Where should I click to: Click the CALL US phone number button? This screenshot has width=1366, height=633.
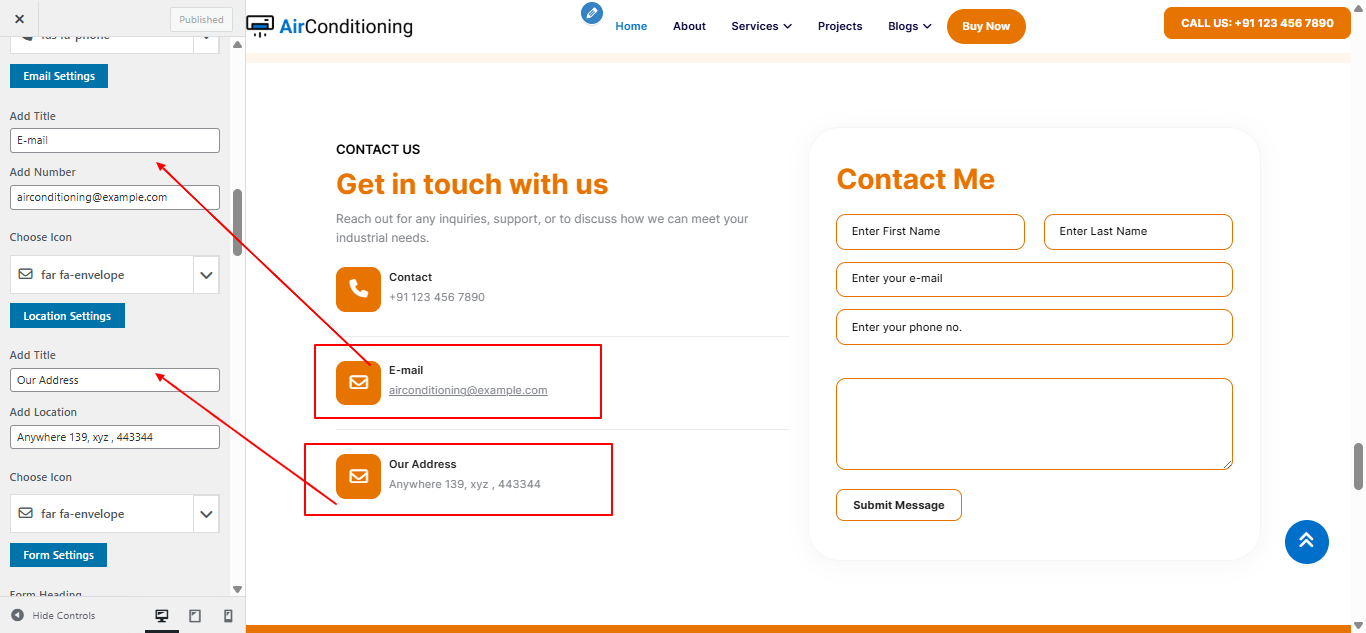(1257, 23)
